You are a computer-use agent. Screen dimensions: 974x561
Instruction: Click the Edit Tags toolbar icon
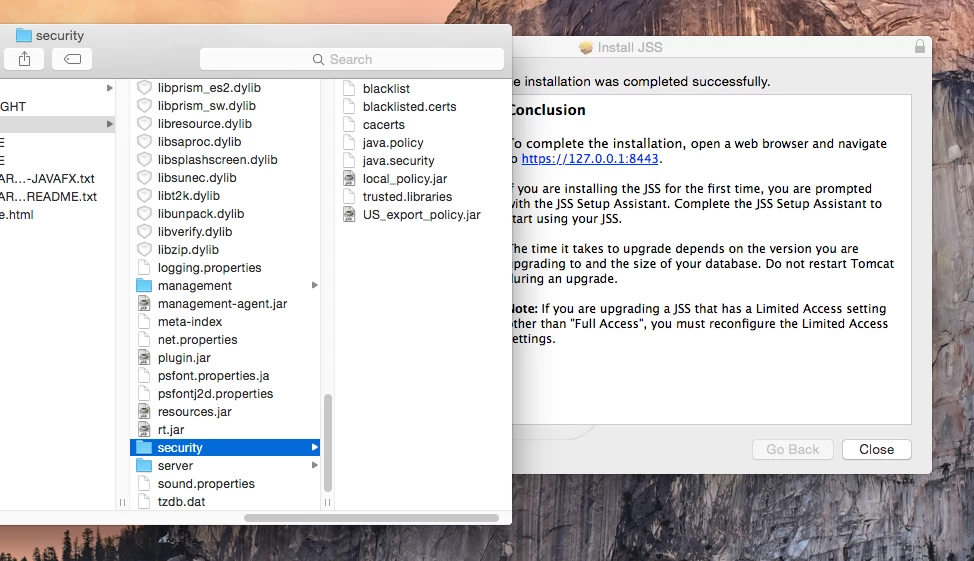[72, 59]
